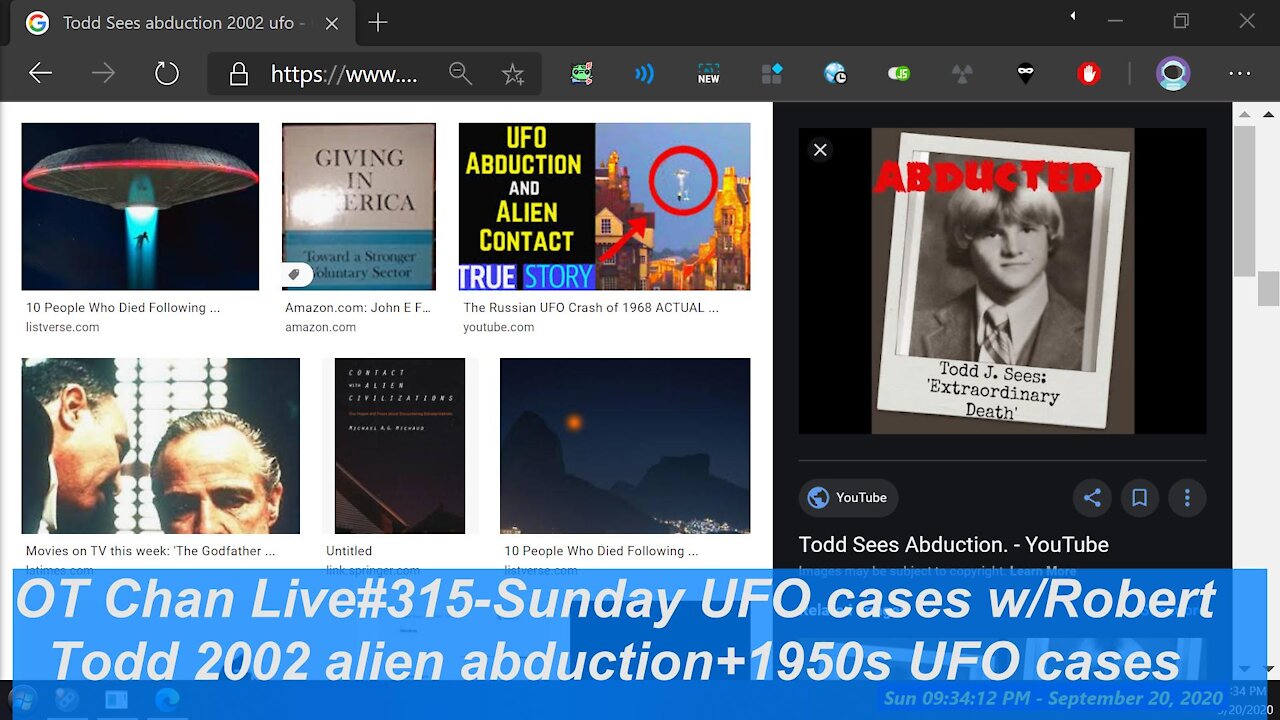
Task: Click the amazon.com source text
Action: pyautogui.click(x=320, y=327)
